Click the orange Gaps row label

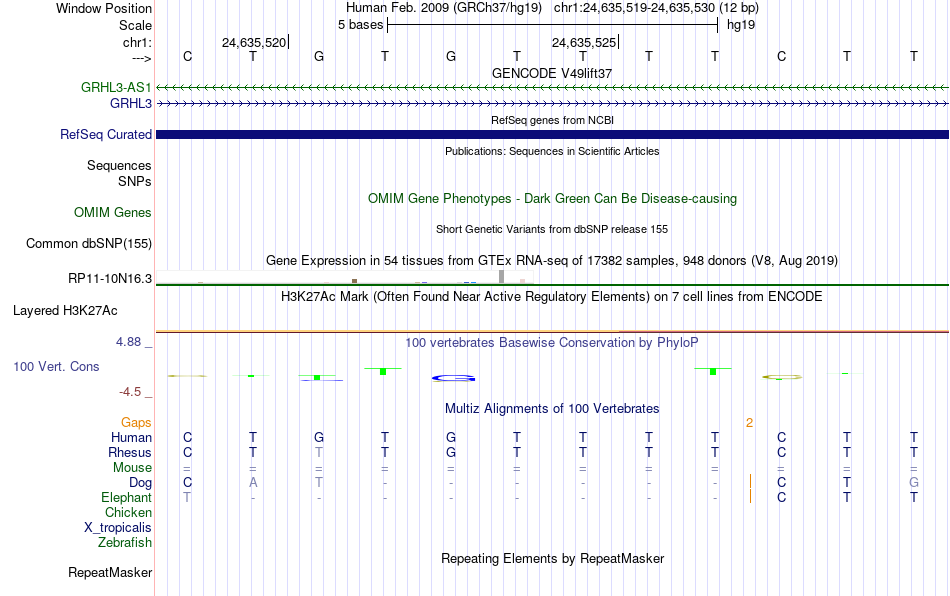click(x=136, y=422)
